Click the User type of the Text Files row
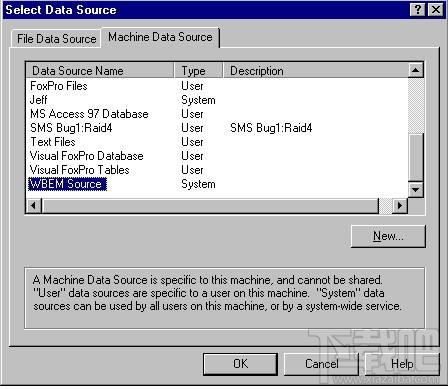The image size is (448, 389). click(192, 142)
